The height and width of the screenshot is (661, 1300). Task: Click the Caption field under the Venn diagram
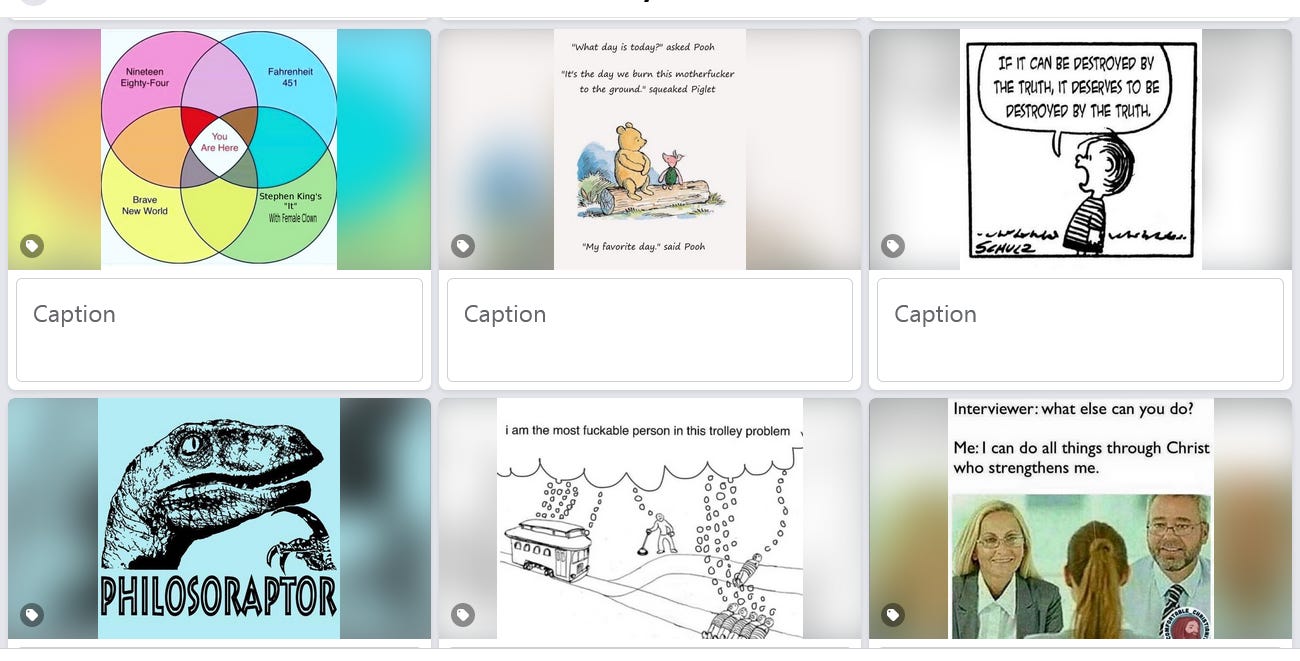[x=219, y=330]
